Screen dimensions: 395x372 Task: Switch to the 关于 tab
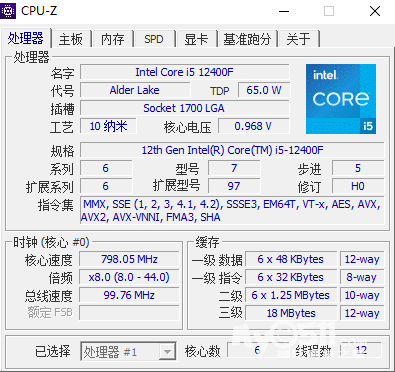299,39
